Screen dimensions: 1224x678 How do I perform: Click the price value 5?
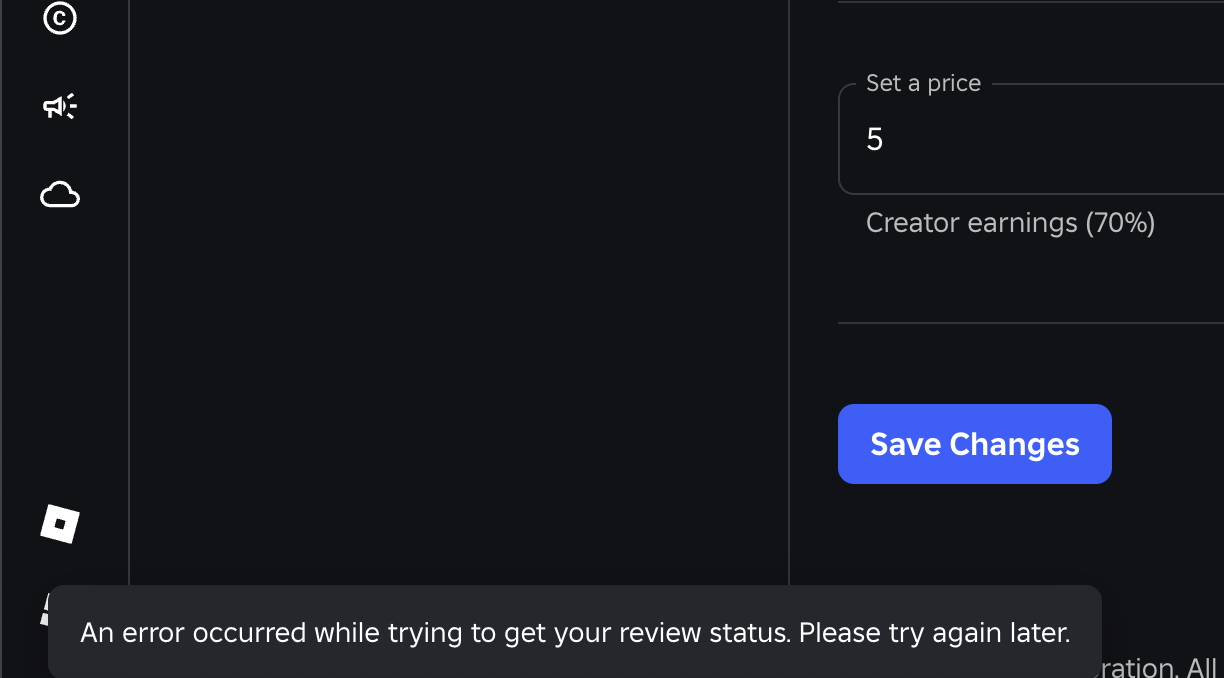pos(875,139)
